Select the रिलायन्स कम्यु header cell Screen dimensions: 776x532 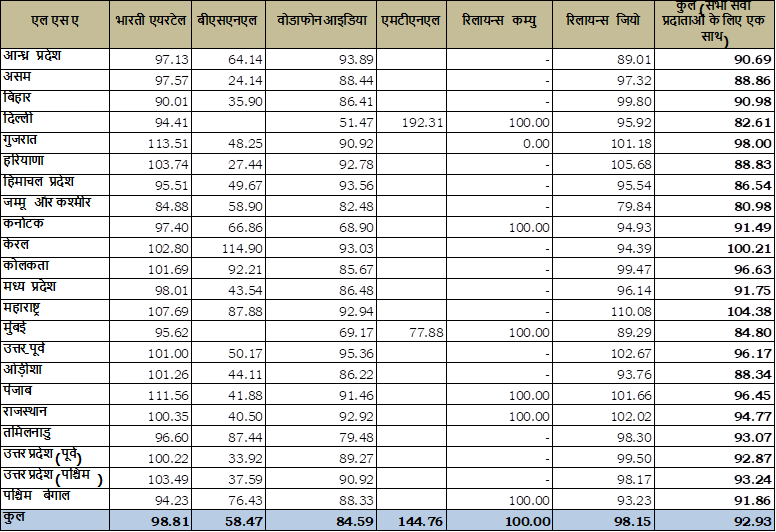502,21
